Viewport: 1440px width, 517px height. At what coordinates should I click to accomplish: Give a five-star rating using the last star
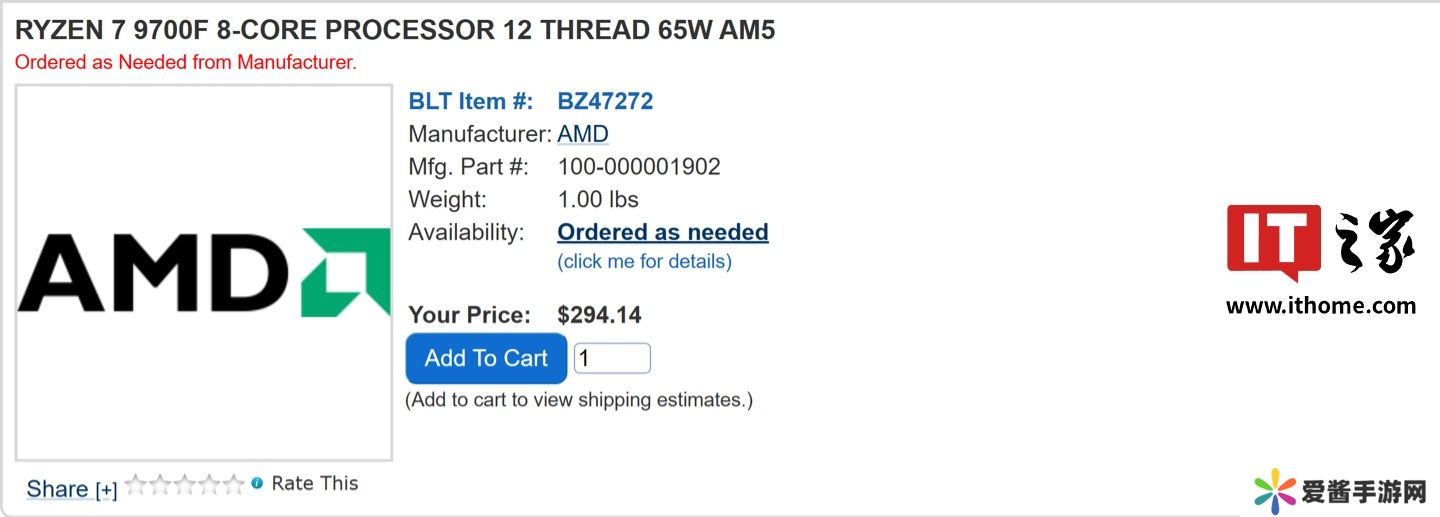[233, 485]
